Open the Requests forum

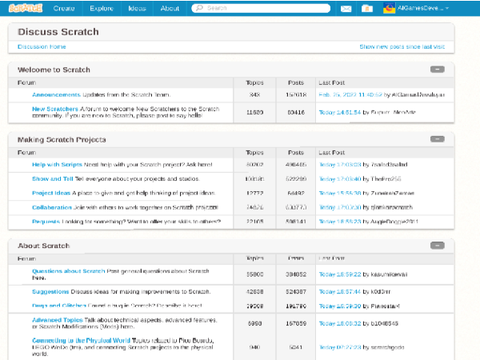[x=46, y=222]
